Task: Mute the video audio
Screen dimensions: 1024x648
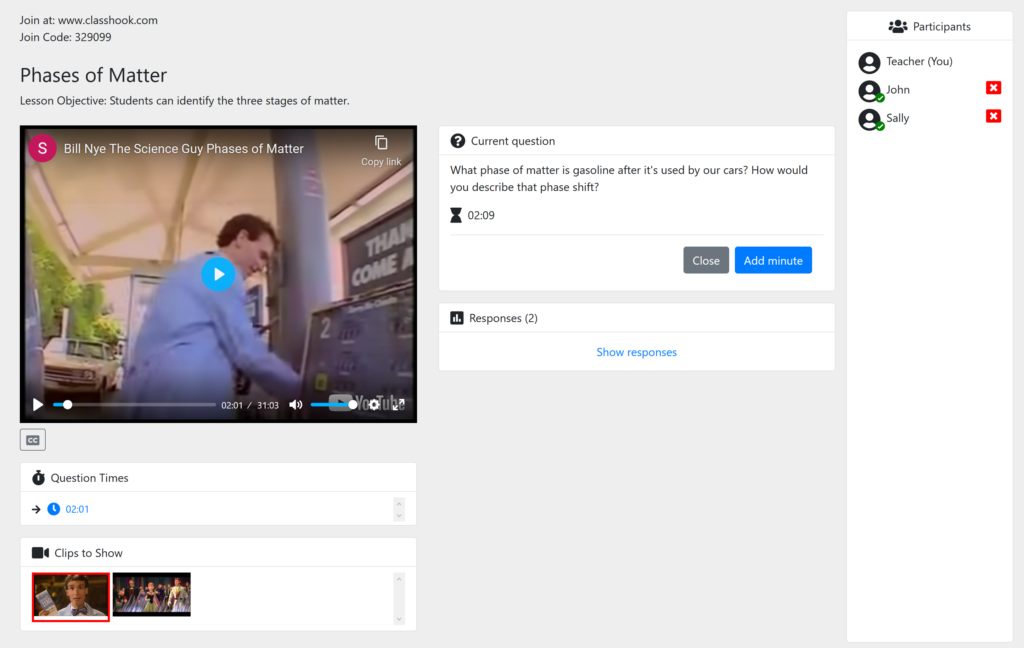Action: click(295, 404)
